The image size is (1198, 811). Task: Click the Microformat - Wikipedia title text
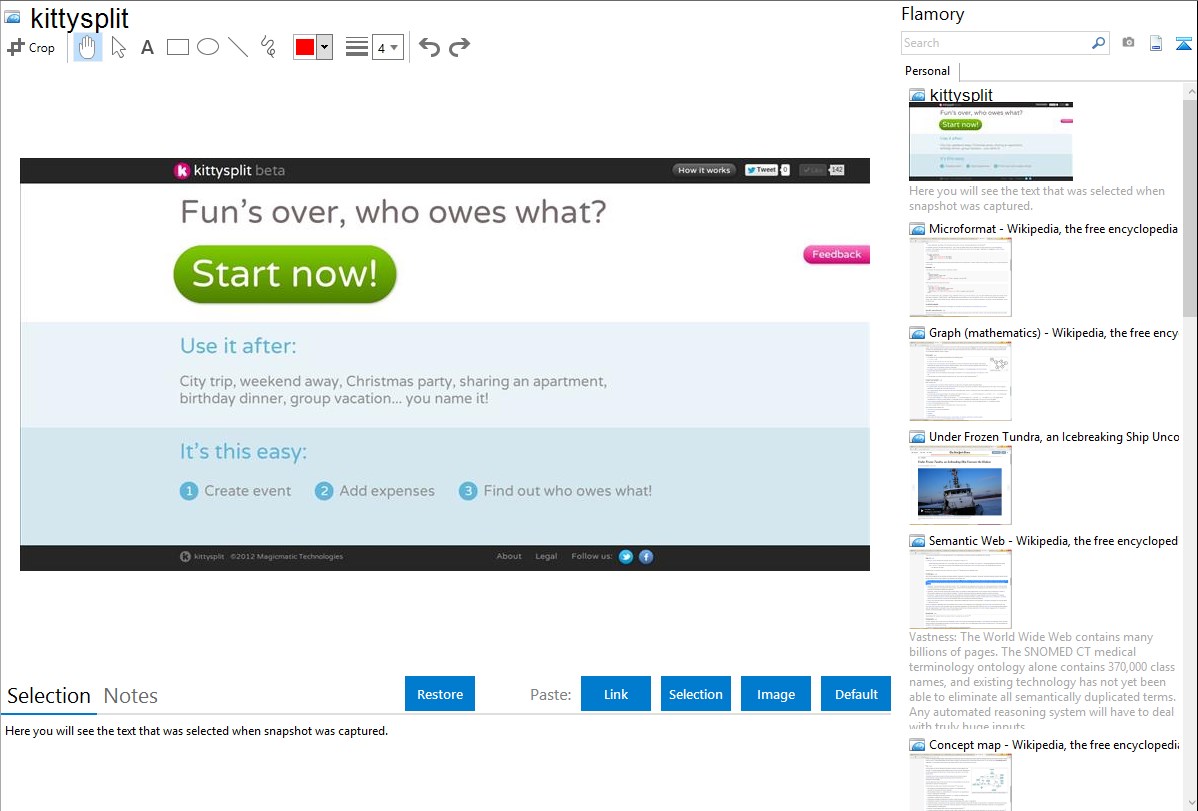tap(1053, 229)
